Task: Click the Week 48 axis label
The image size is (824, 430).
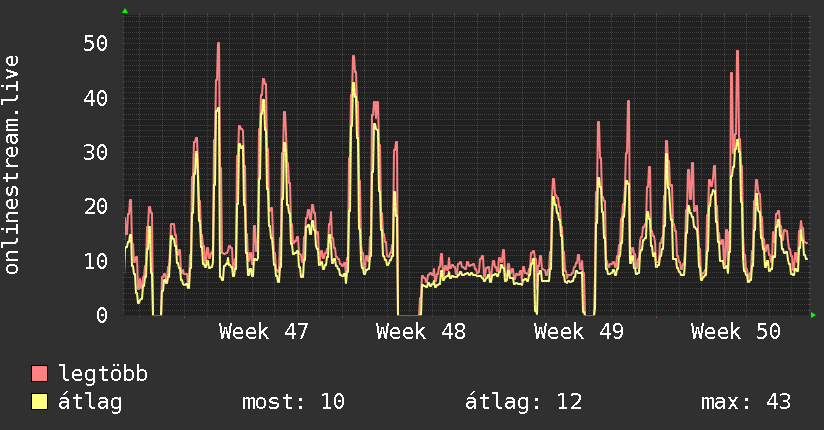Action: pos(421,332)
